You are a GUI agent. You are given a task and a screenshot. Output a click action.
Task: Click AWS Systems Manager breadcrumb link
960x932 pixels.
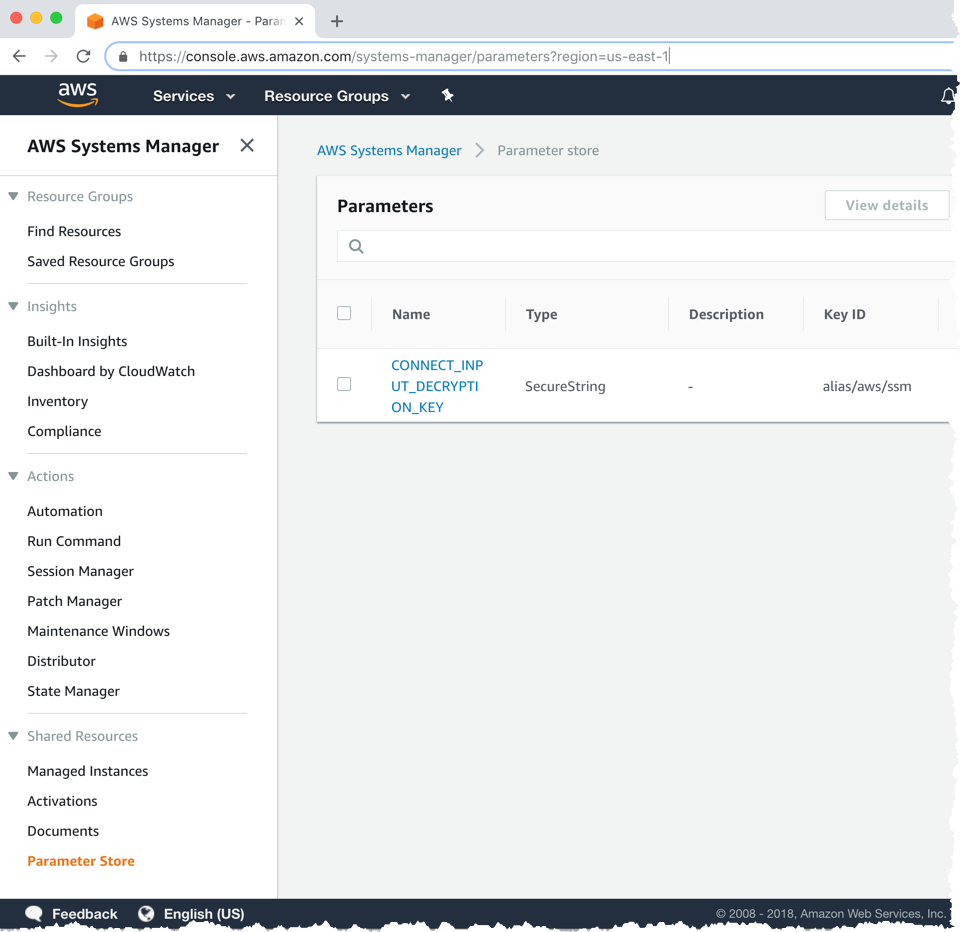tap(389, 150)
